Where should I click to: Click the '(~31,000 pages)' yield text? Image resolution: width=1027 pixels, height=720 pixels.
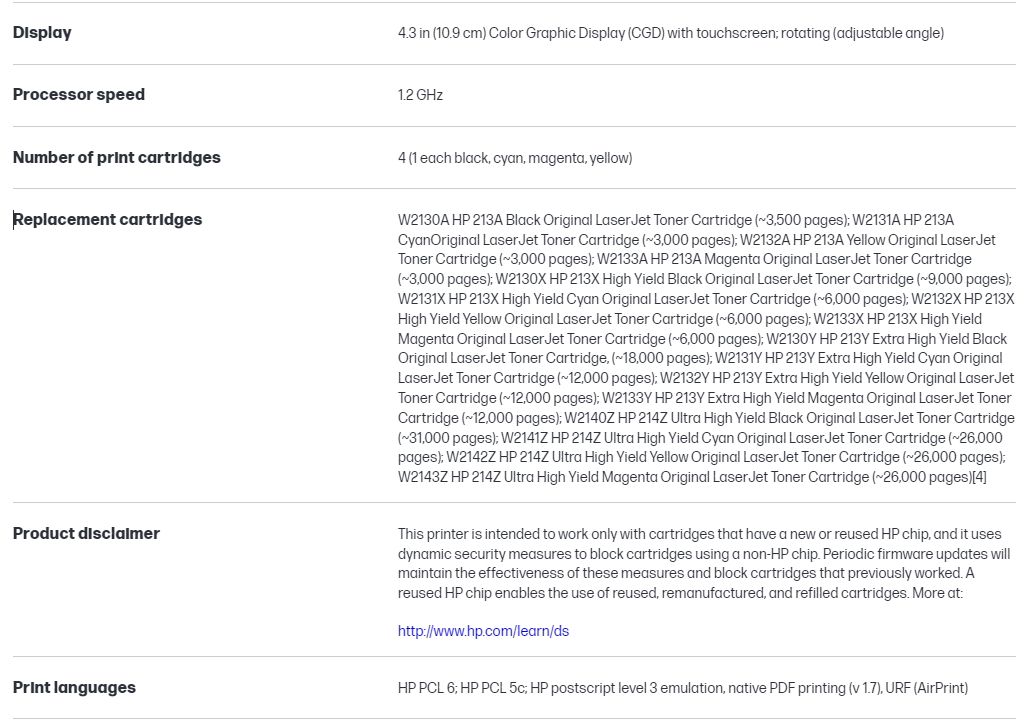(447, 438)
